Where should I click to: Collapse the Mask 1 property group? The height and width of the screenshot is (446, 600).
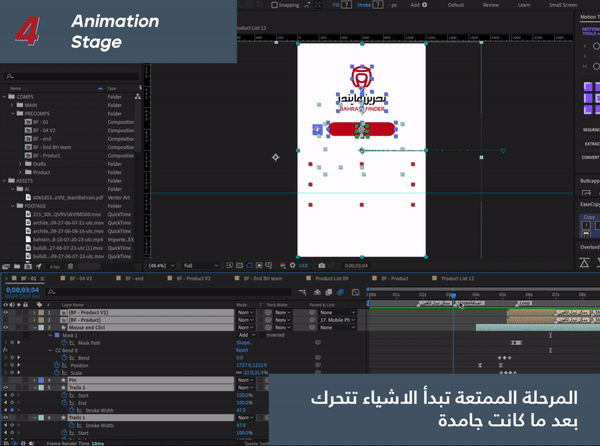pyautogui.click(x=50, y=335)
